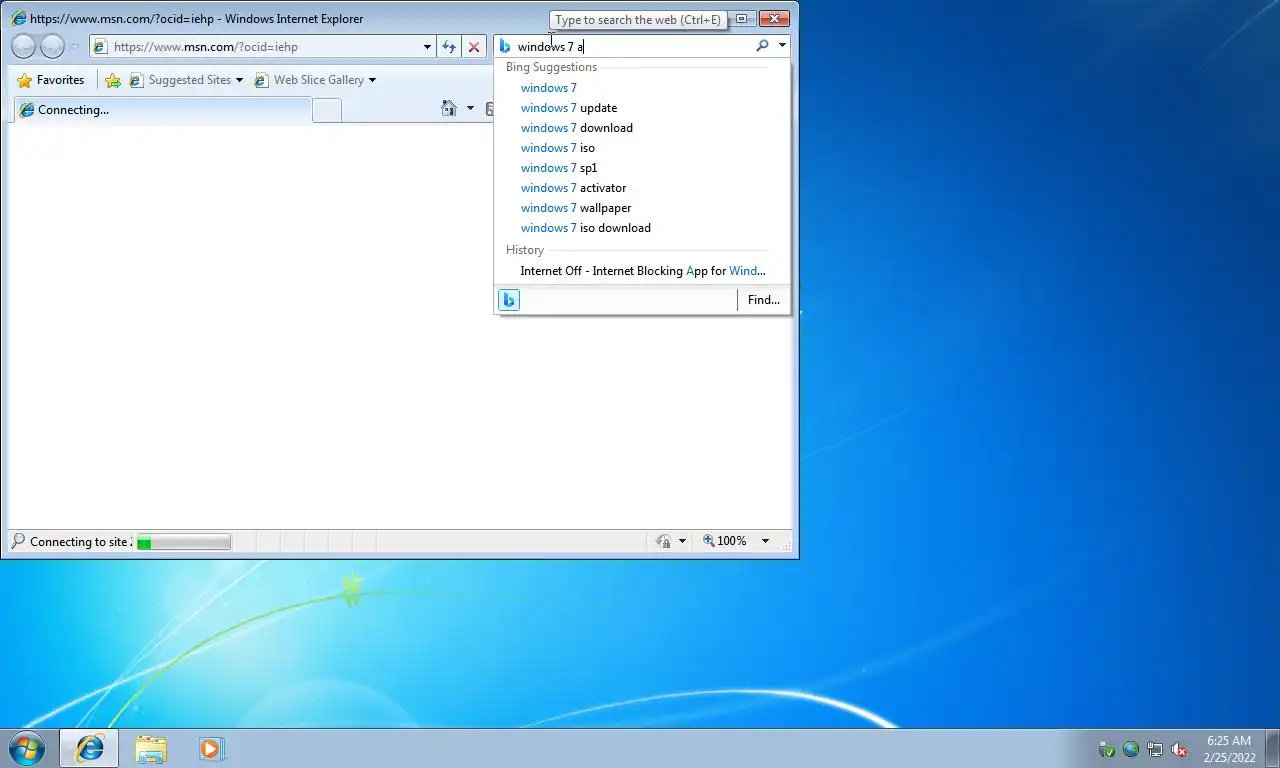Select suggestion "windows 7 iso"
1280x768 pixels.
pyautogui.click(x=557, y=148)
